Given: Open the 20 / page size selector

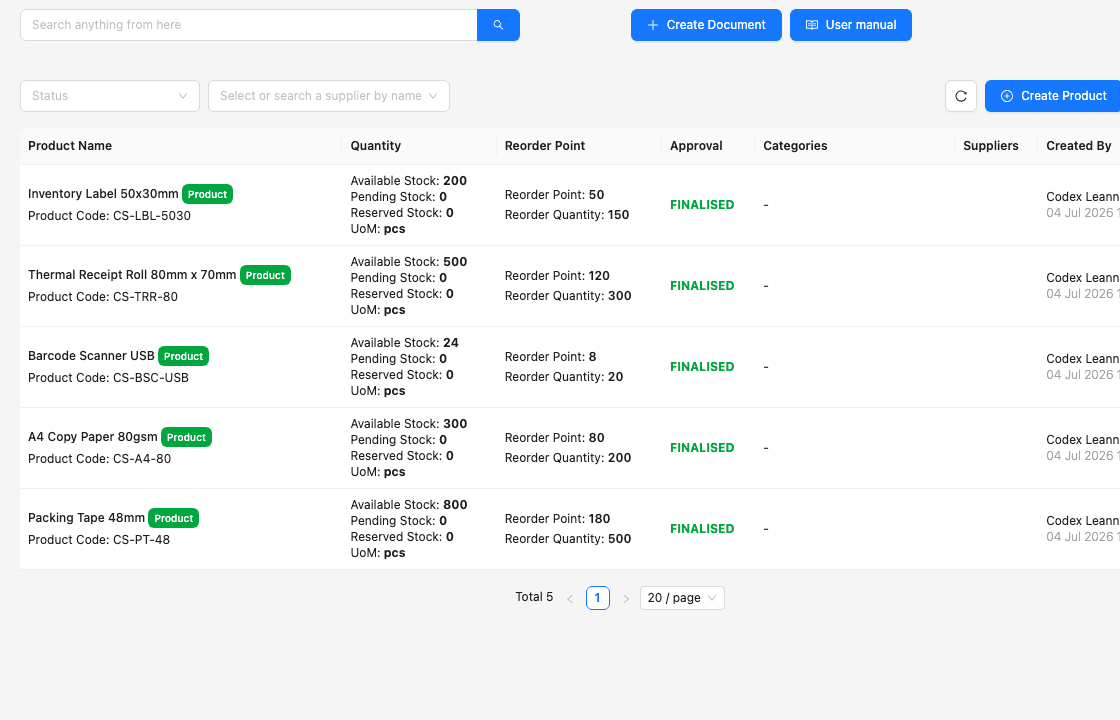Looking at the screenshot, I should 682,598.
